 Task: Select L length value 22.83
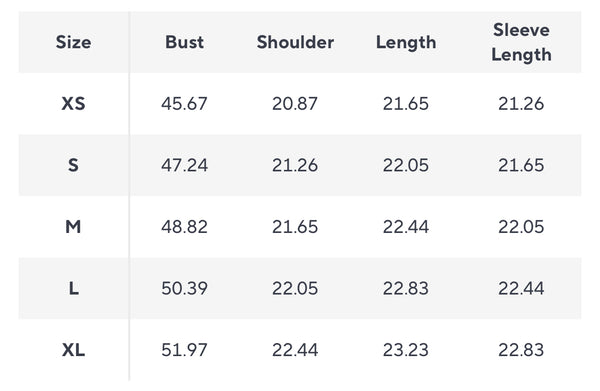406,288
